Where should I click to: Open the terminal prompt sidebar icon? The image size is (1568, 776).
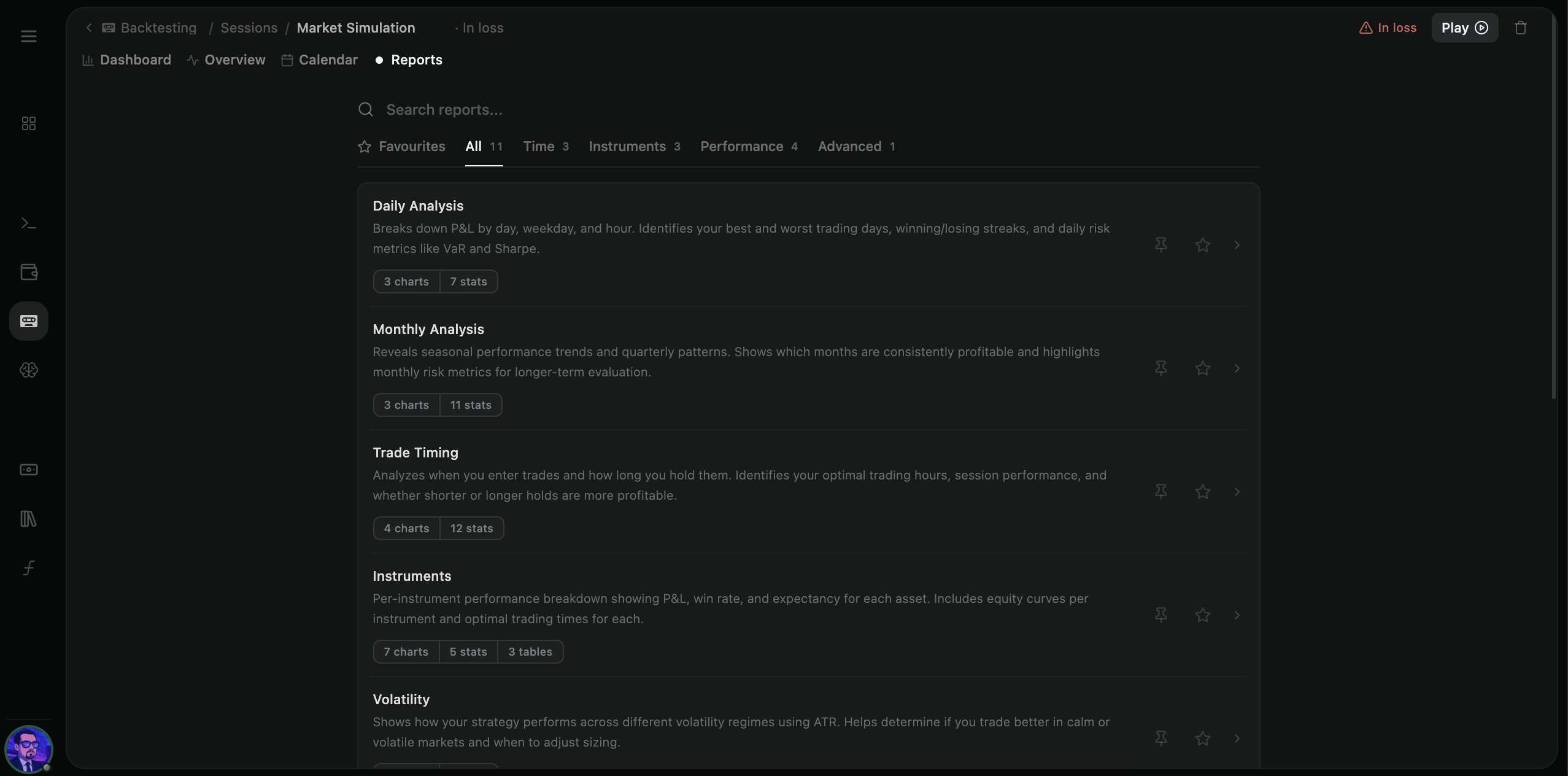(x=28, y=223)
